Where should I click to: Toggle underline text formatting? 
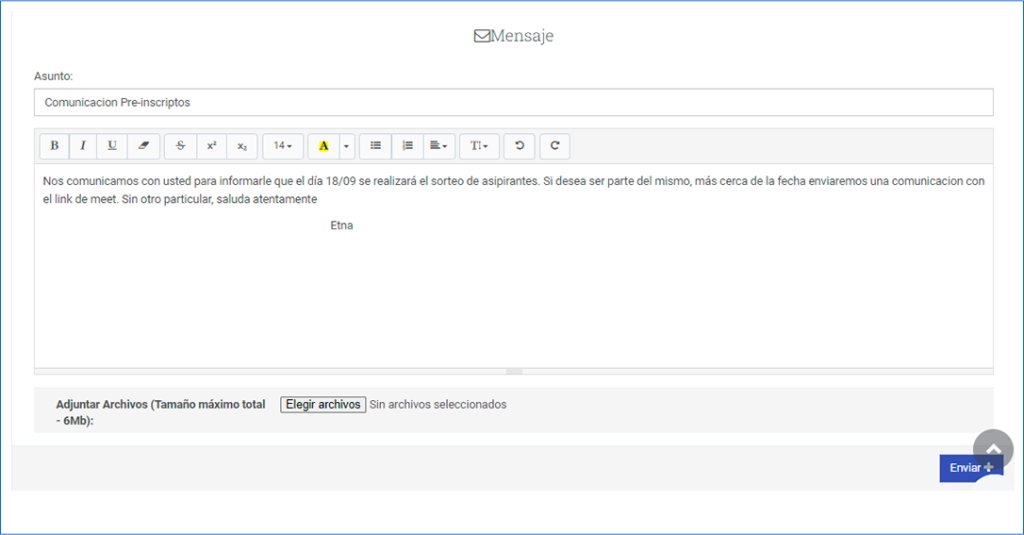click(112, 146)
